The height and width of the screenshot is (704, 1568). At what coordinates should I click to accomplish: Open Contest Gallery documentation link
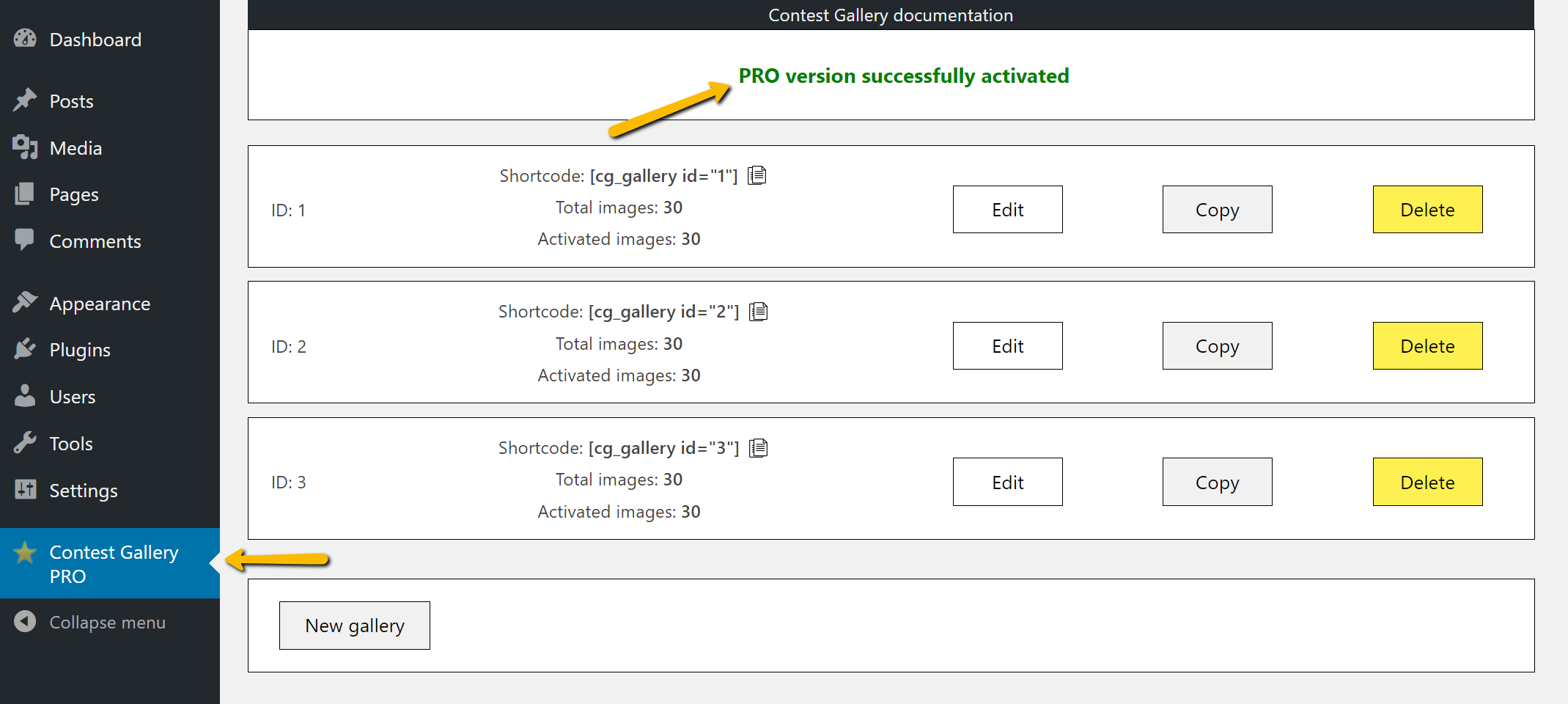[x=891, y=15]
